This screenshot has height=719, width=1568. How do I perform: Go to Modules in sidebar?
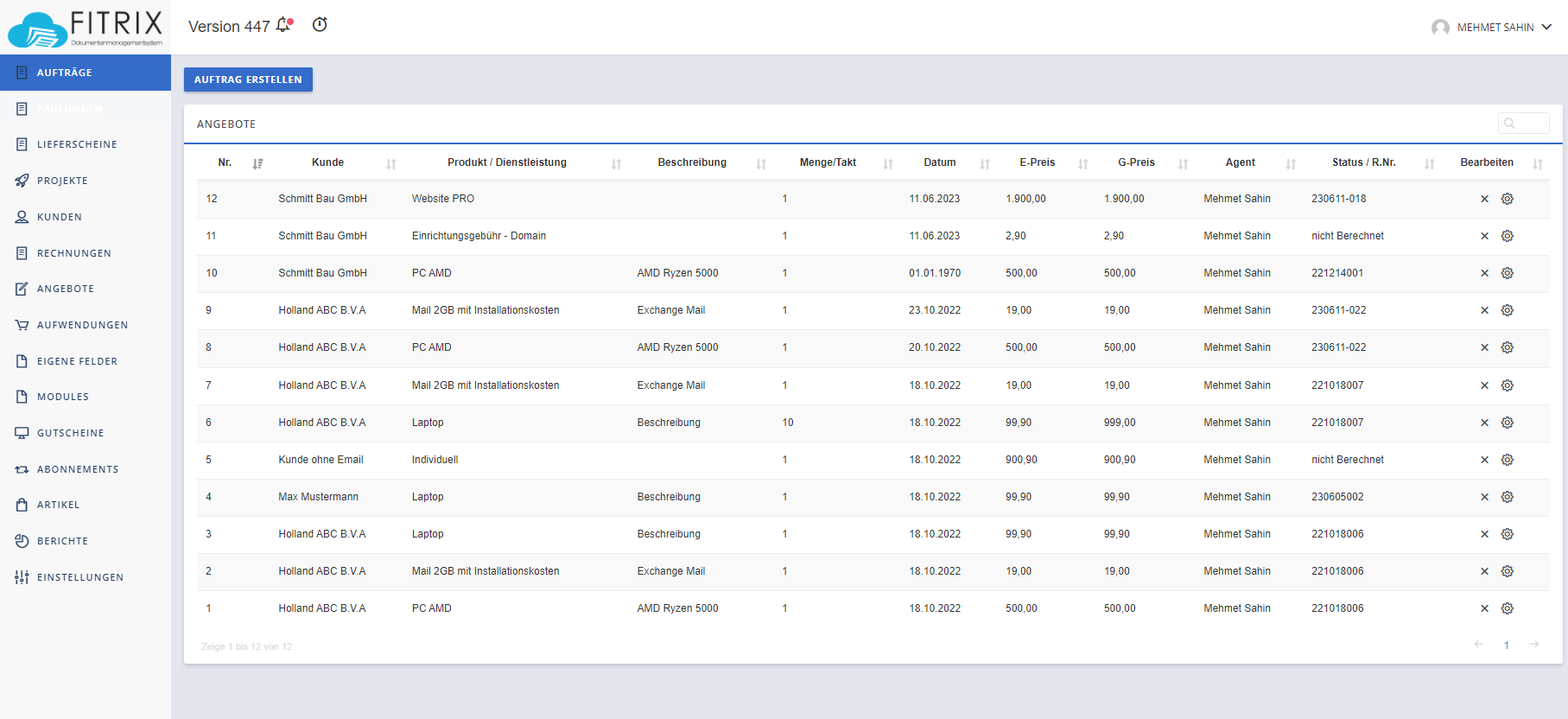86,397
